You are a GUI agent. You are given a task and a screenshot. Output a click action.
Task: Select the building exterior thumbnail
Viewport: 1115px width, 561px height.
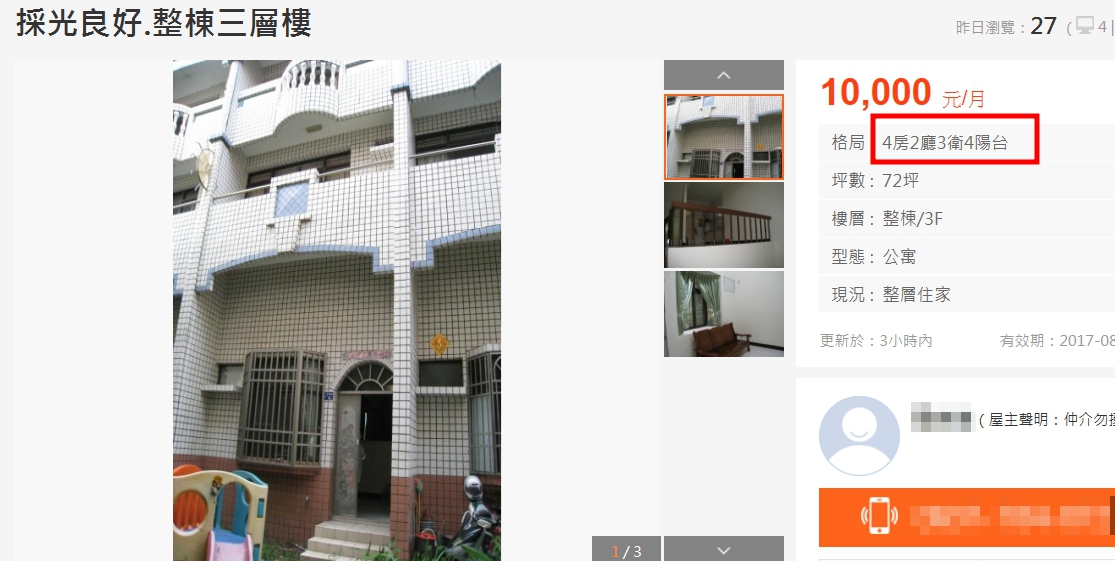(x=724, y=137)
